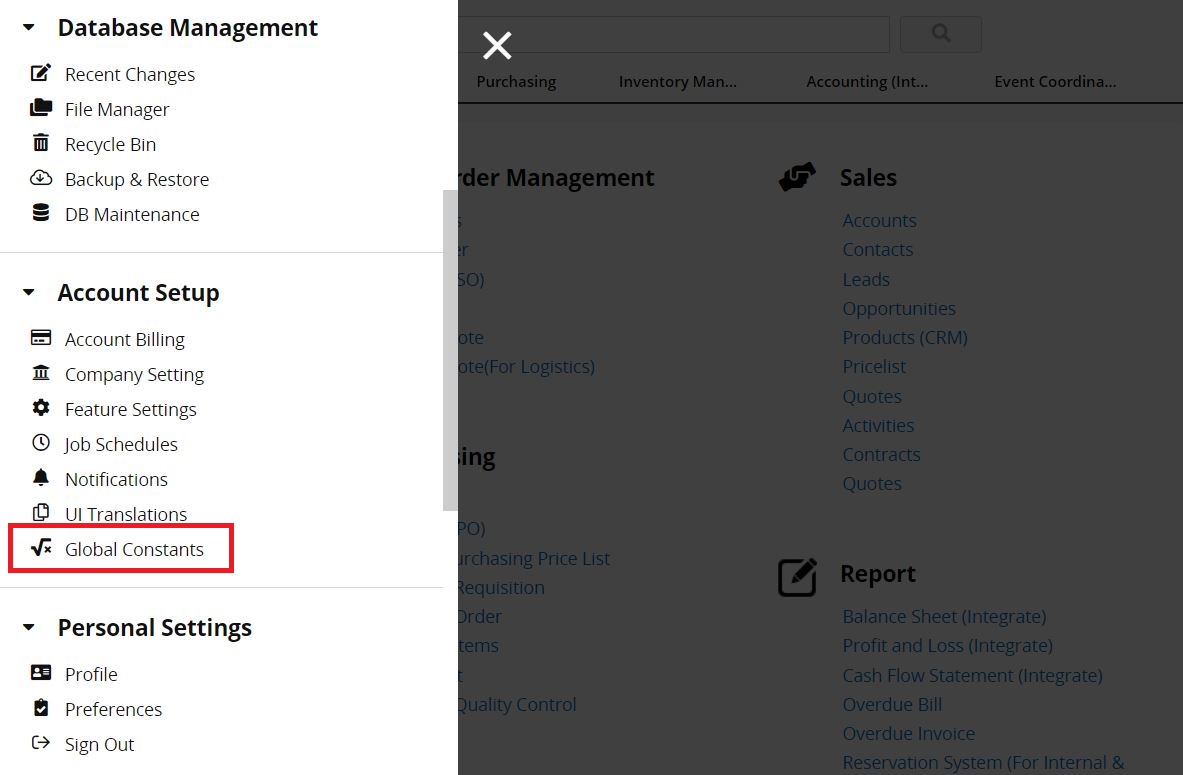Click the Recycle Bin trash icon
This screenshot has height=775, width=1183.
pyautogui.click(x=41, y=143)
